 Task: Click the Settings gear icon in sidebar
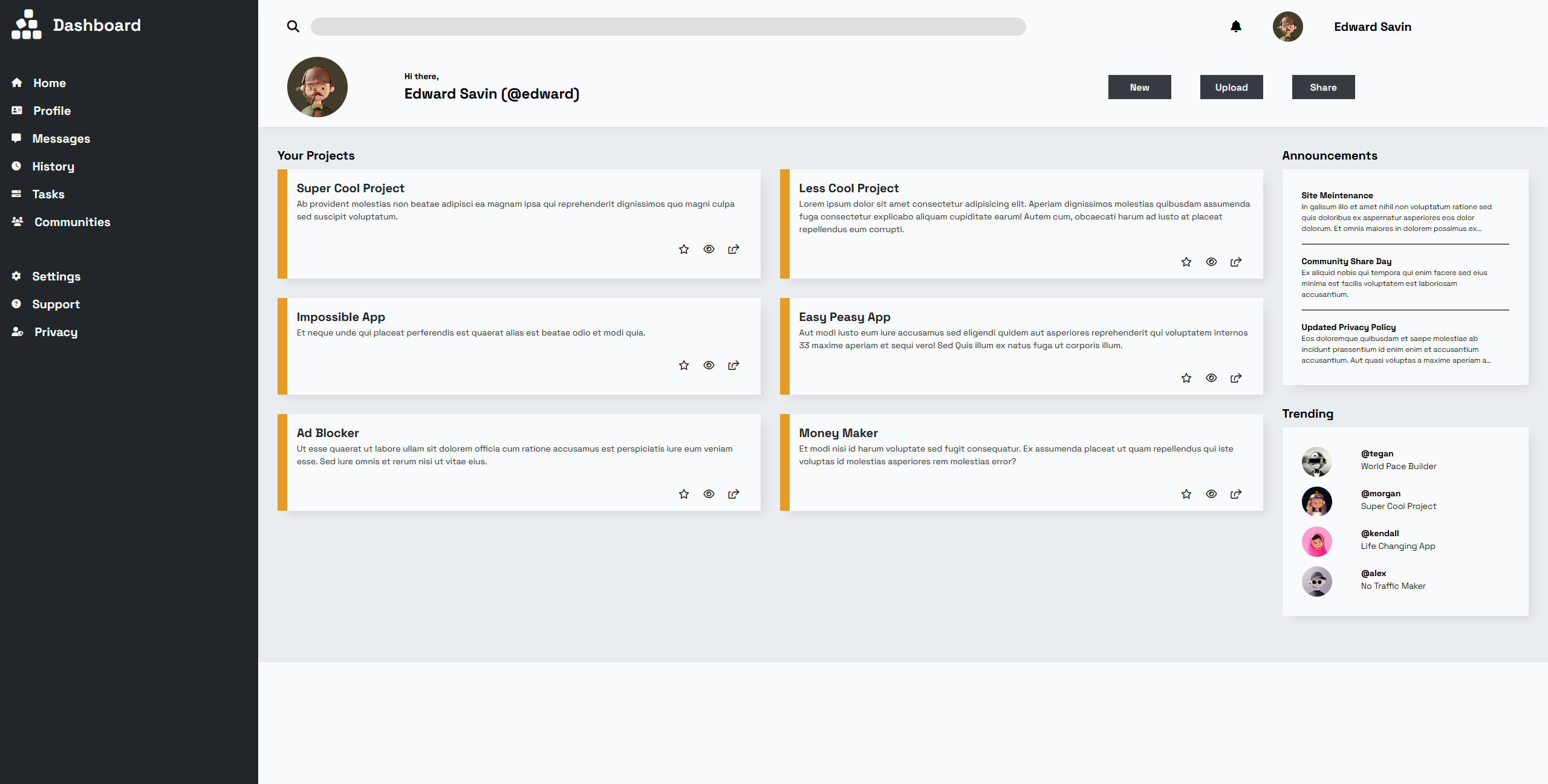(16, 276)
